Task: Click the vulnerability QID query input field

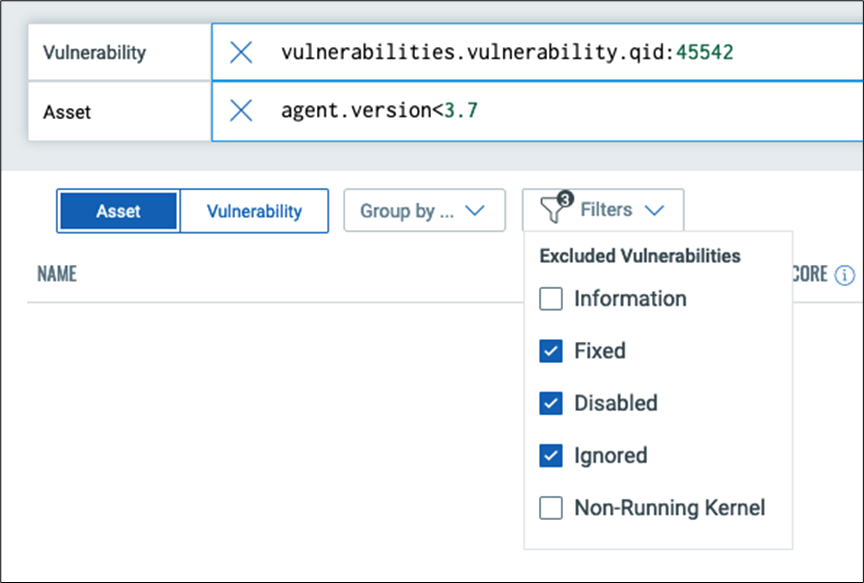Action: click(500, 52)
